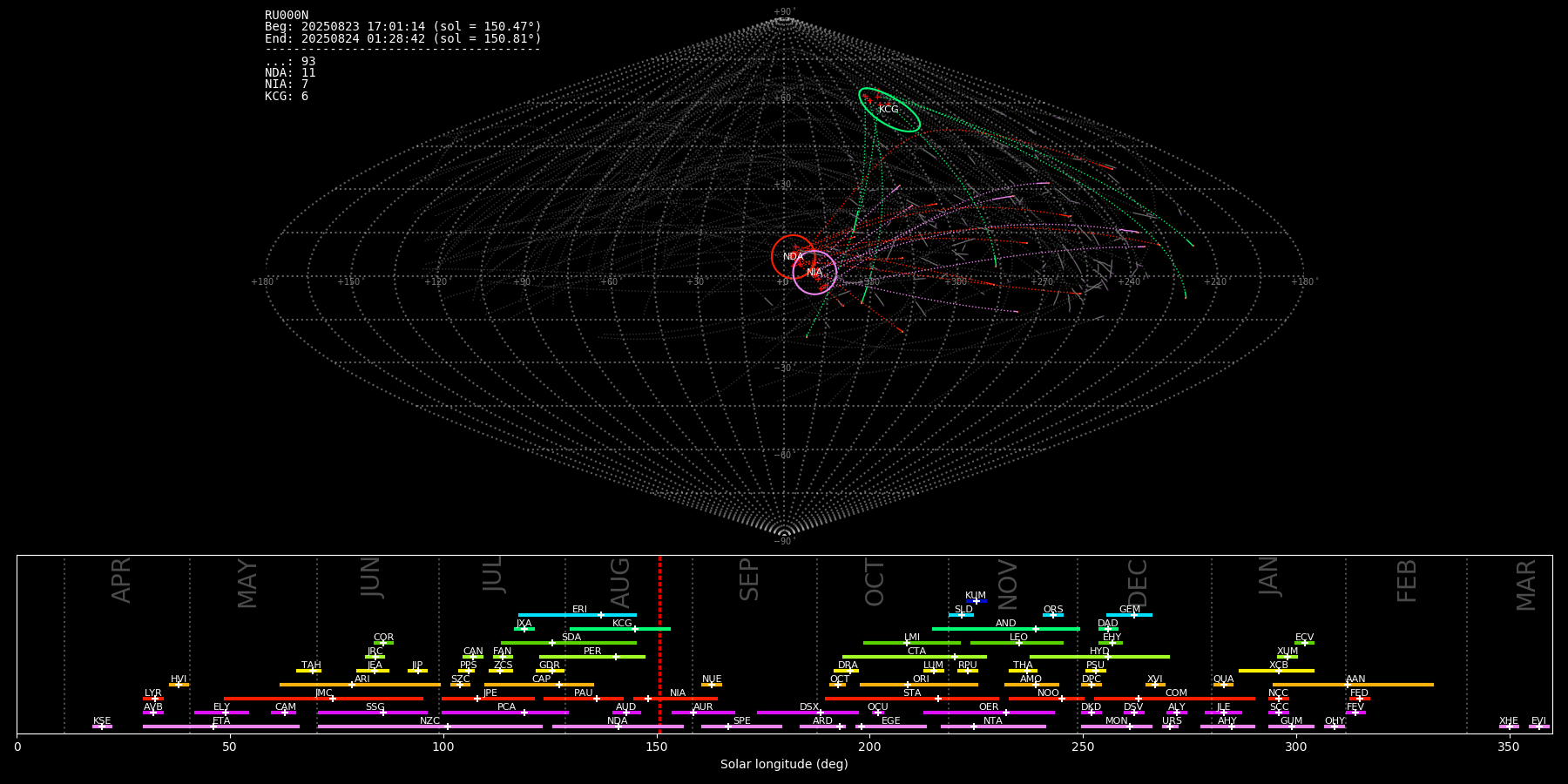1568x784 pixels.
Task: Click the ORI shower label
Action: [x=921, y=679]
